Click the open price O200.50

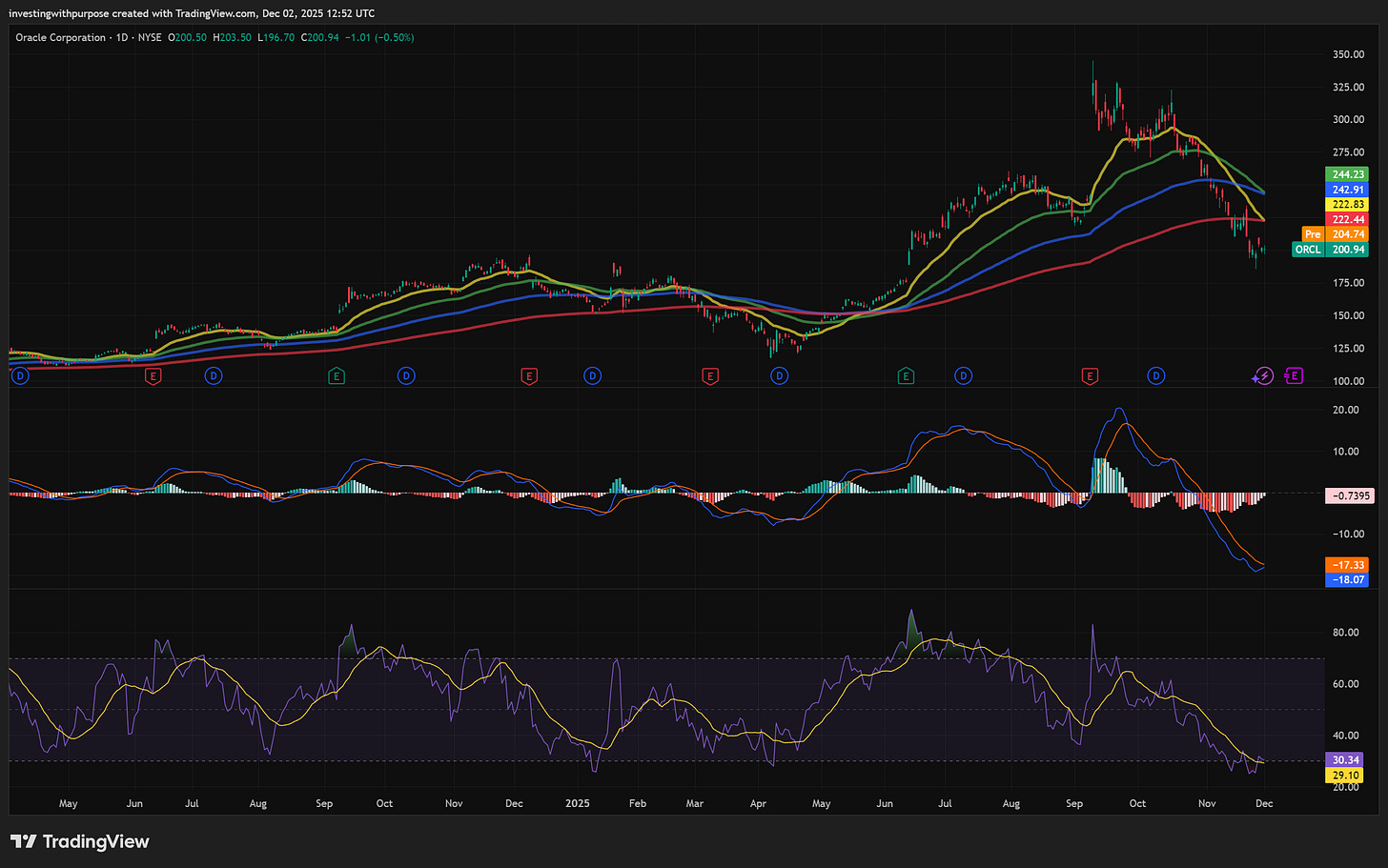point(188,38)
